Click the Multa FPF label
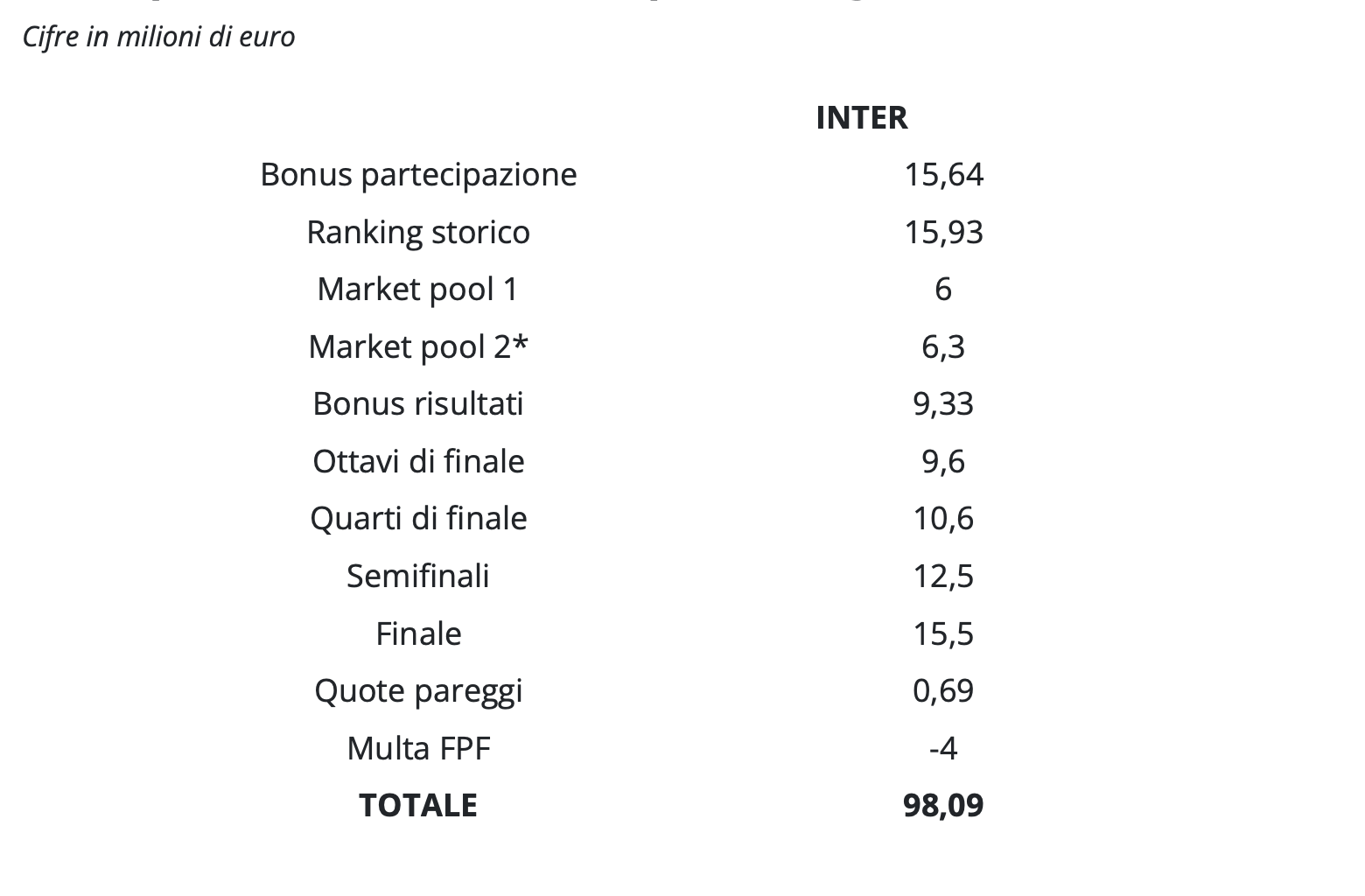This screenshot has height=896, width=1365. click(x=418, y=749)
